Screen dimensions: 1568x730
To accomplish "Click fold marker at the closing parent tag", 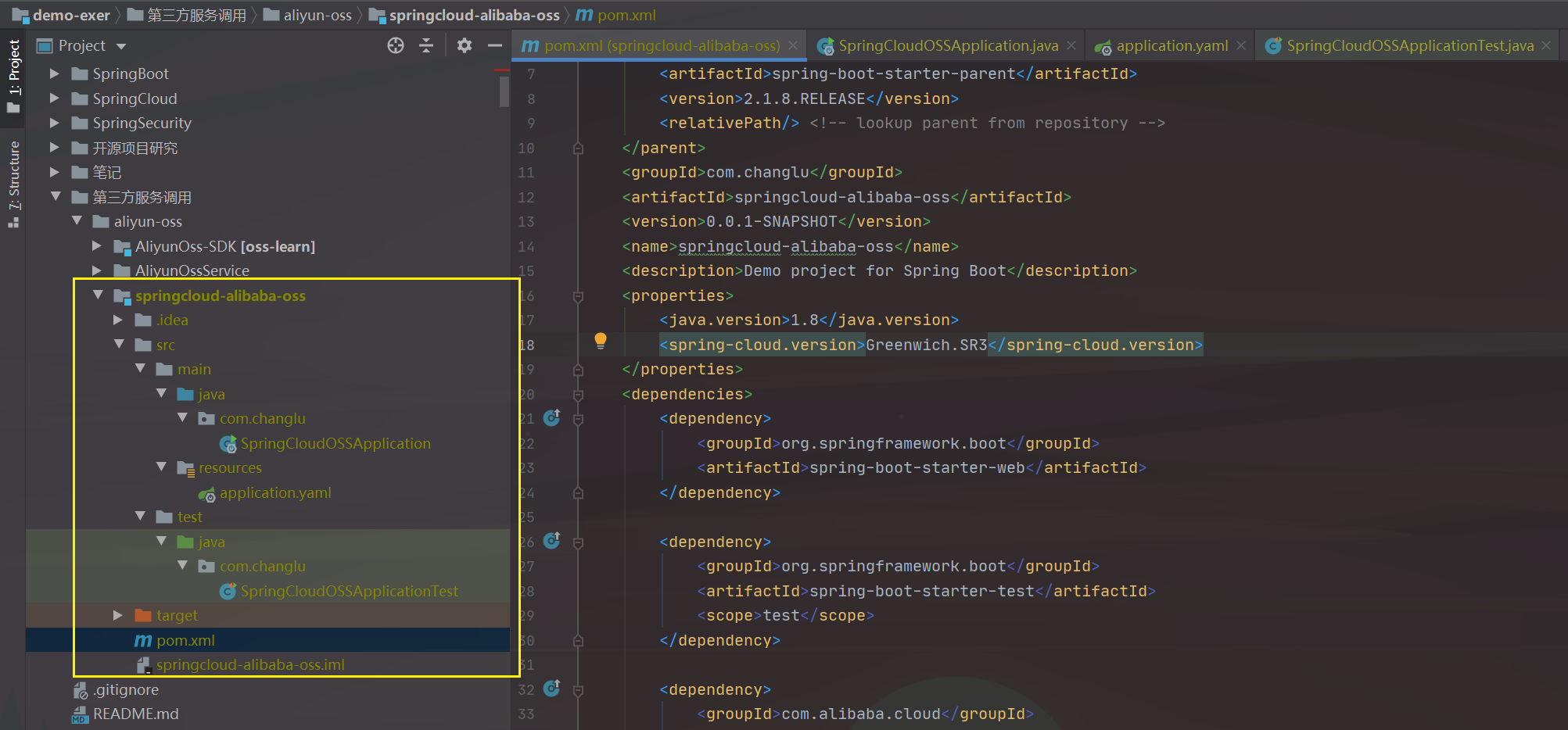I will (x=578, y=149).
